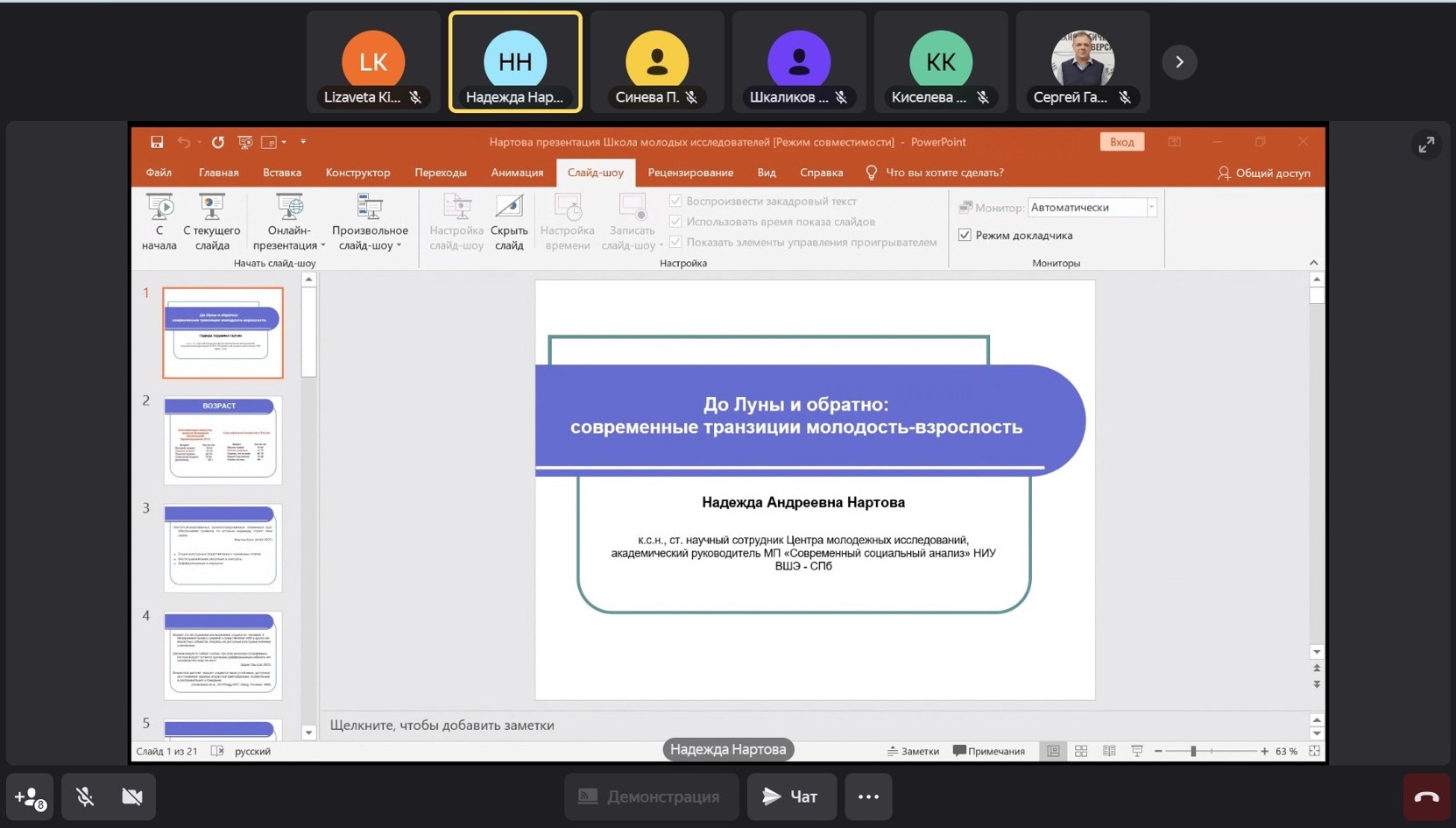
Task: Uncheck Режим докладчика (Presenter view)
Action: [965, 235]
